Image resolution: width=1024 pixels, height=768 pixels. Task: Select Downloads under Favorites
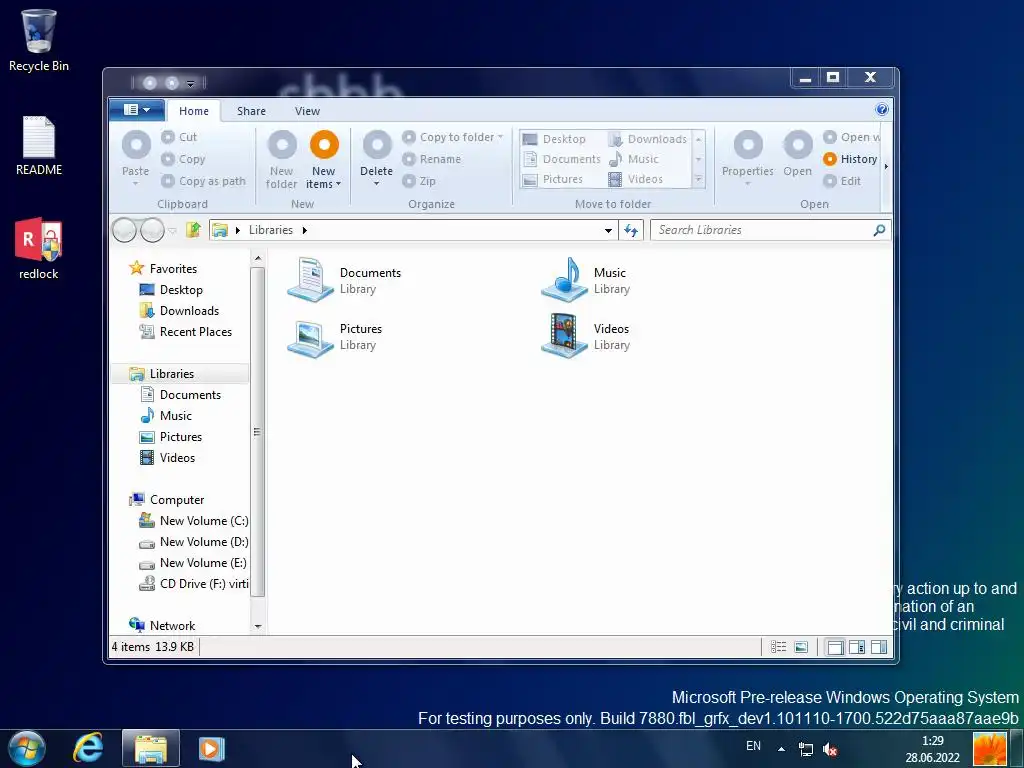179,311
